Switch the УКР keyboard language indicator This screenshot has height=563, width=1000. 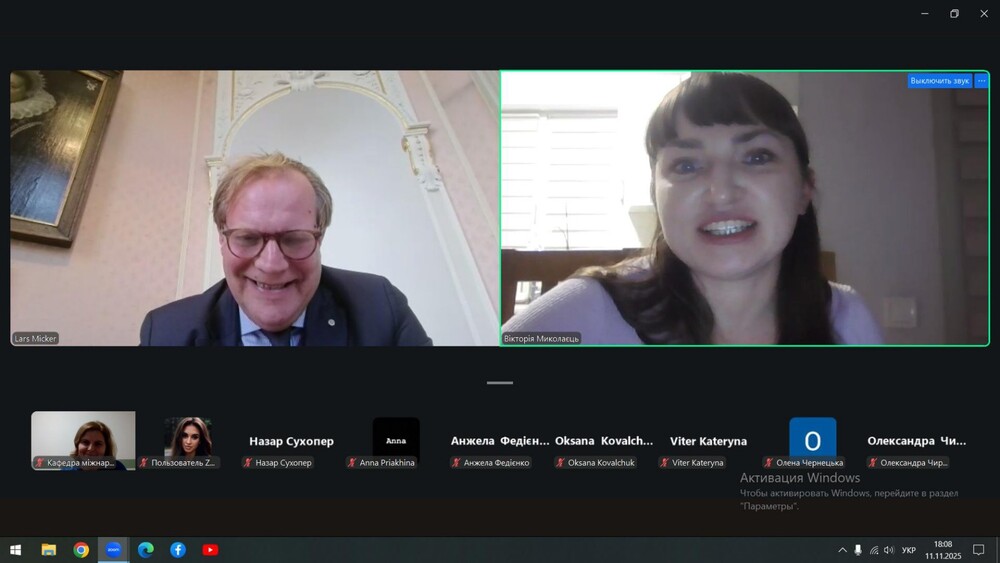[x=908, y=550]
